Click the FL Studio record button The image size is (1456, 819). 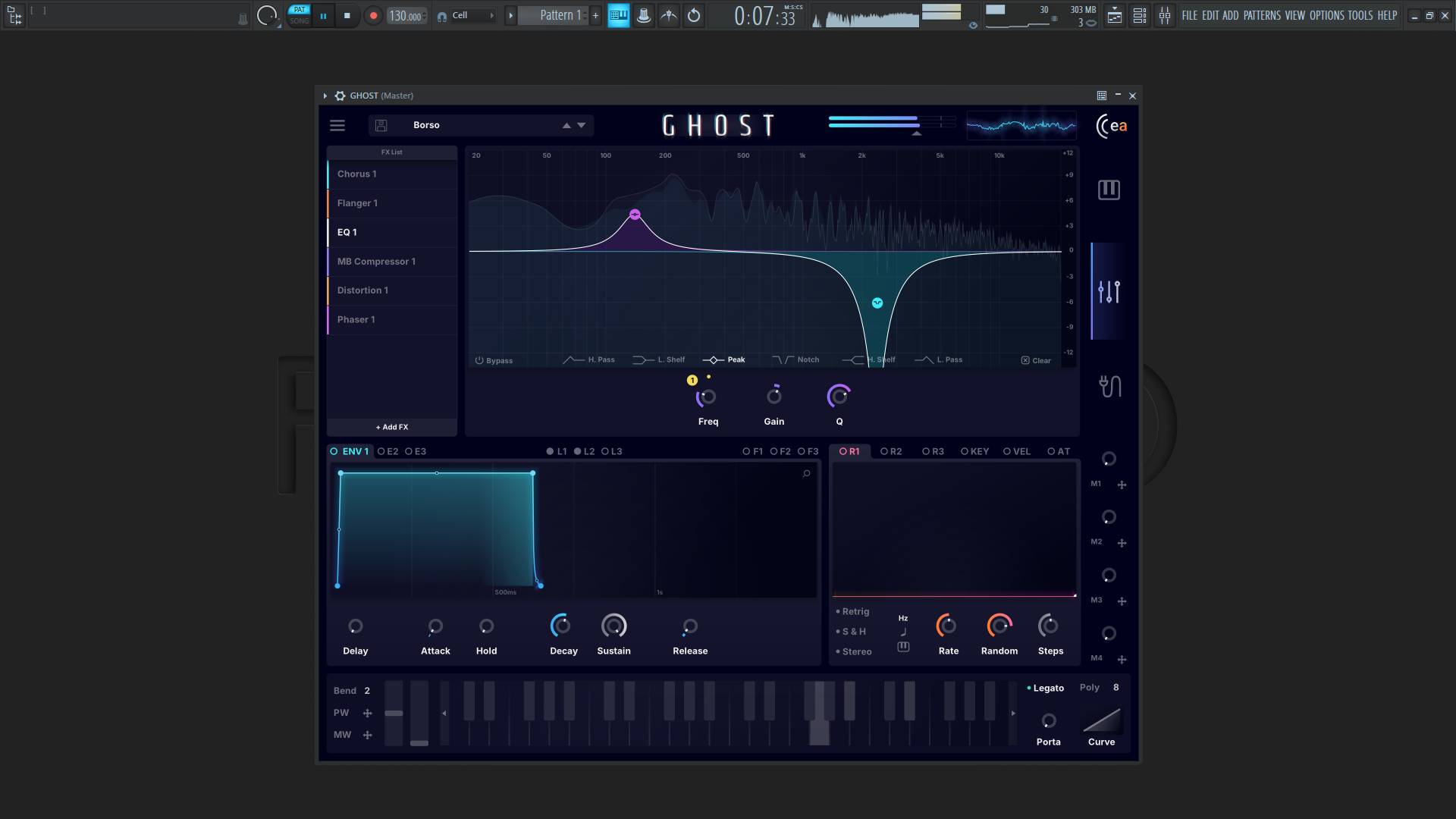tap(373, 16)
